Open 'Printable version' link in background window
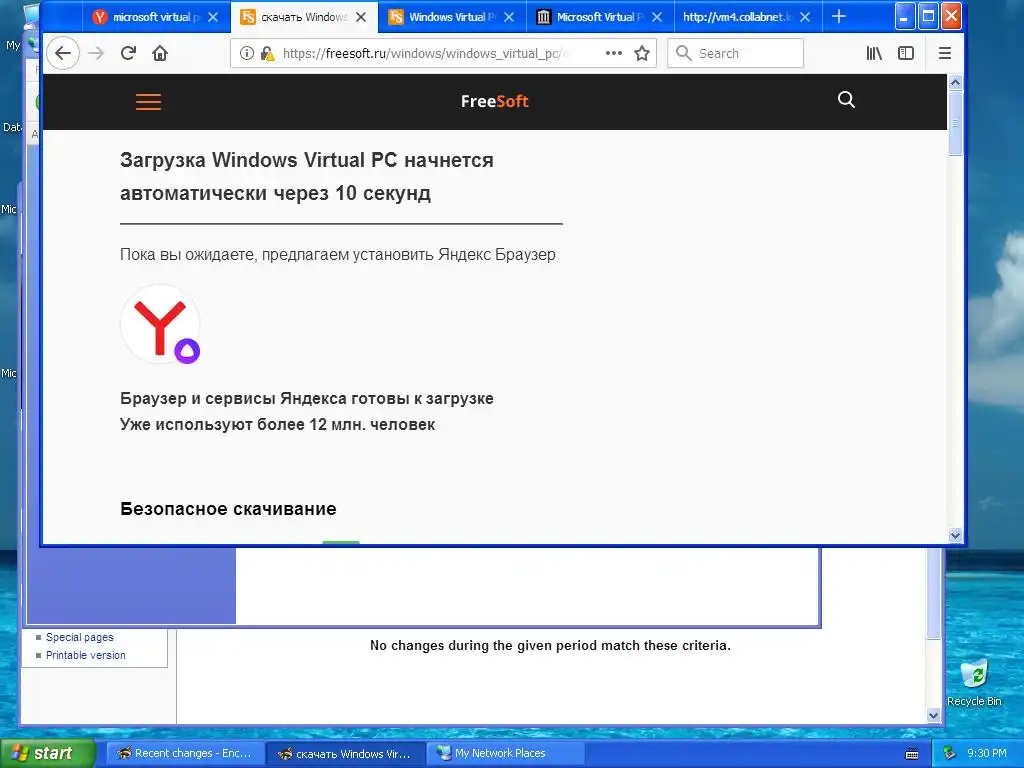 86,655
